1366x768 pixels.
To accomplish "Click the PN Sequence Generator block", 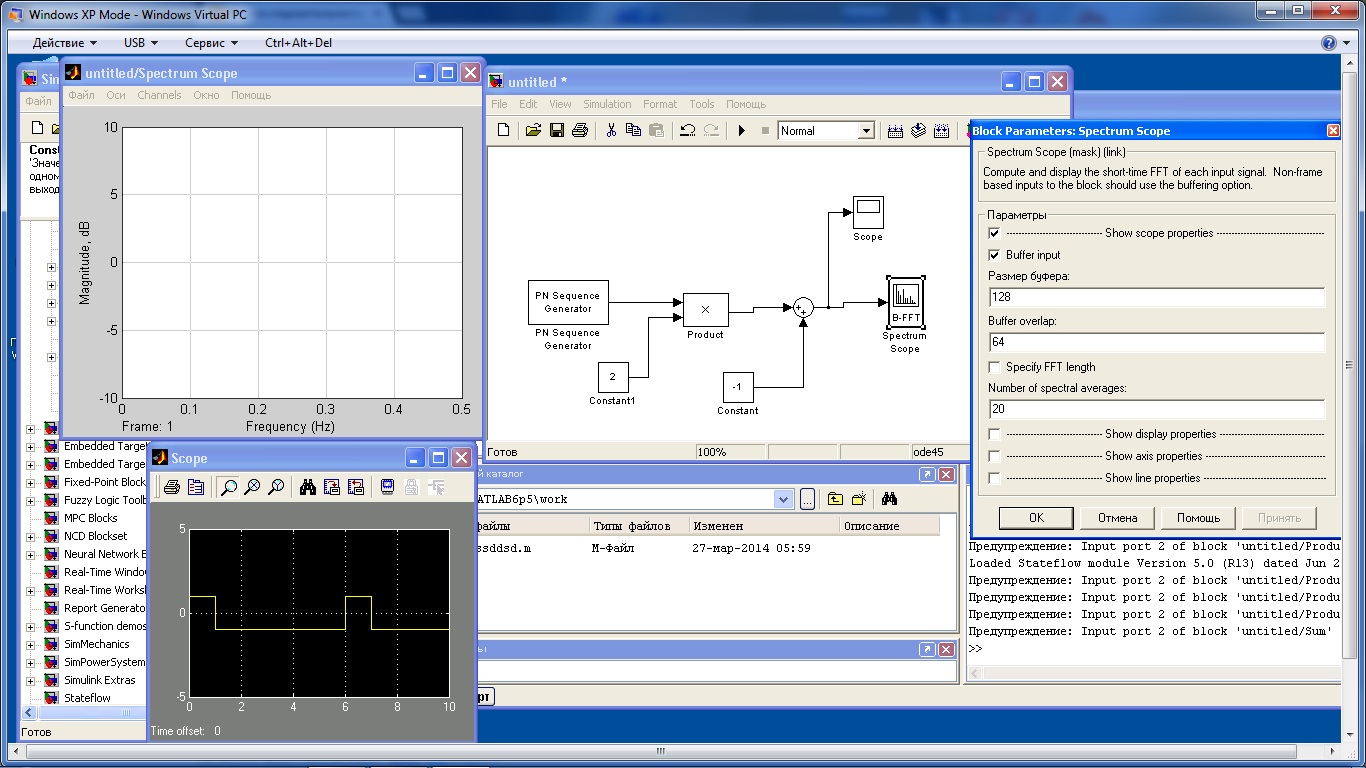I will tap(568, 302).
